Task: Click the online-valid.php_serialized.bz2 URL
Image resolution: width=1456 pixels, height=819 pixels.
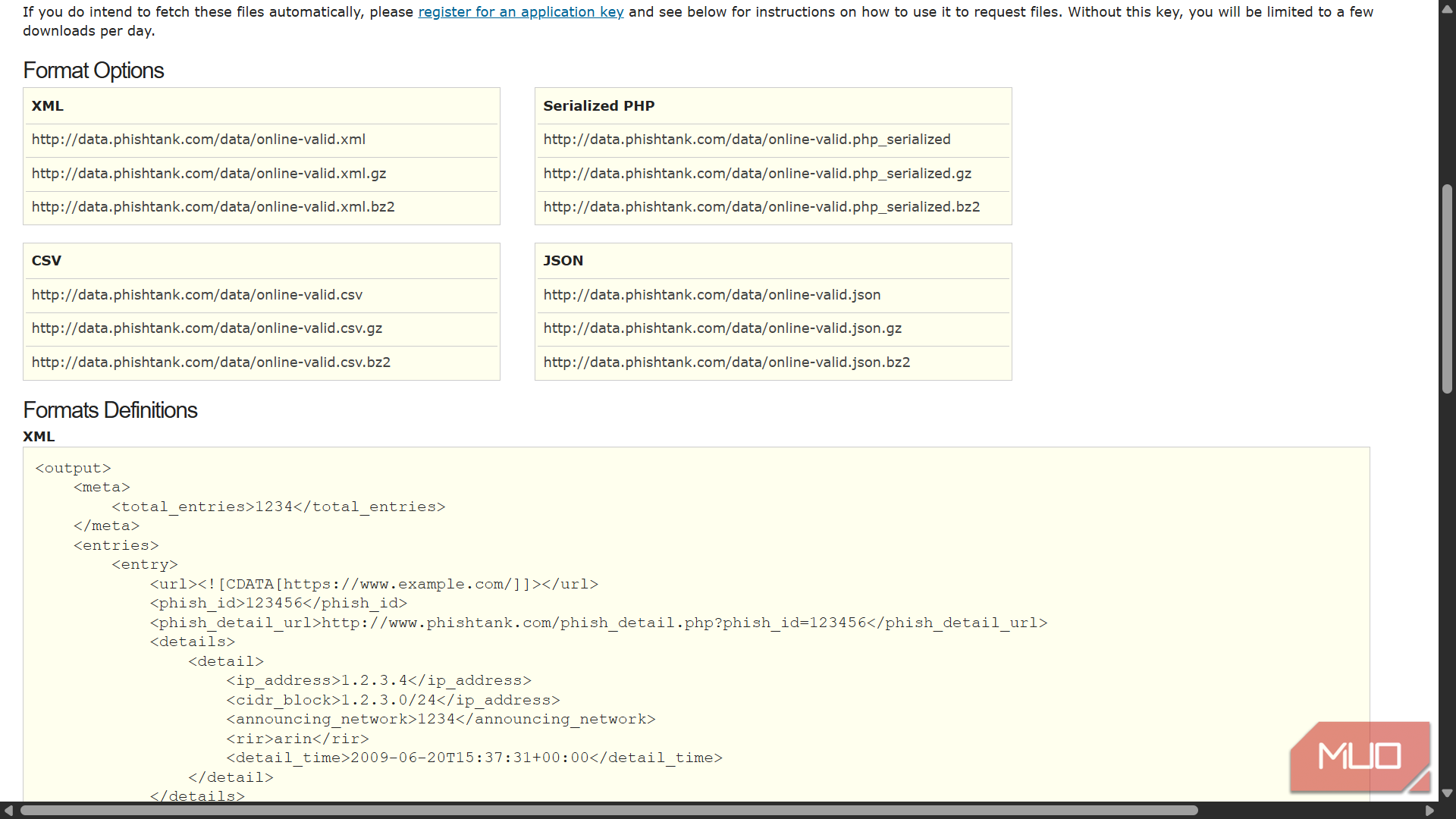Action: pyautogui.click(x=762, y=207)
